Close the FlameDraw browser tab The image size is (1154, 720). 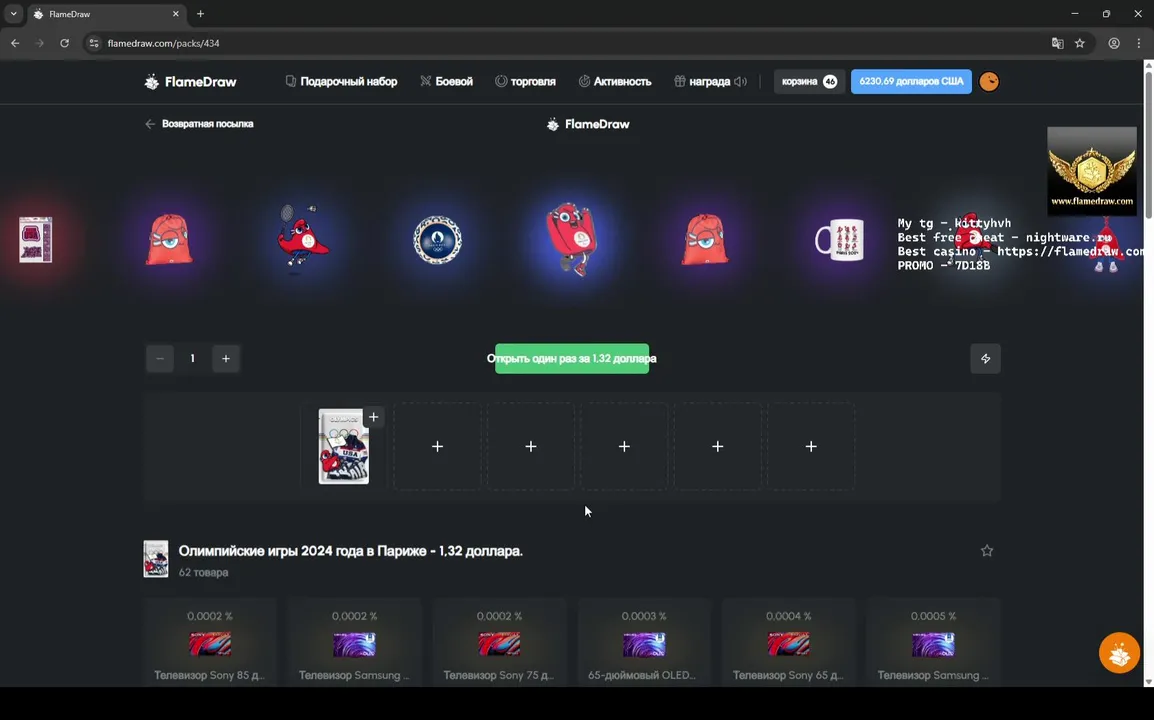175,13
